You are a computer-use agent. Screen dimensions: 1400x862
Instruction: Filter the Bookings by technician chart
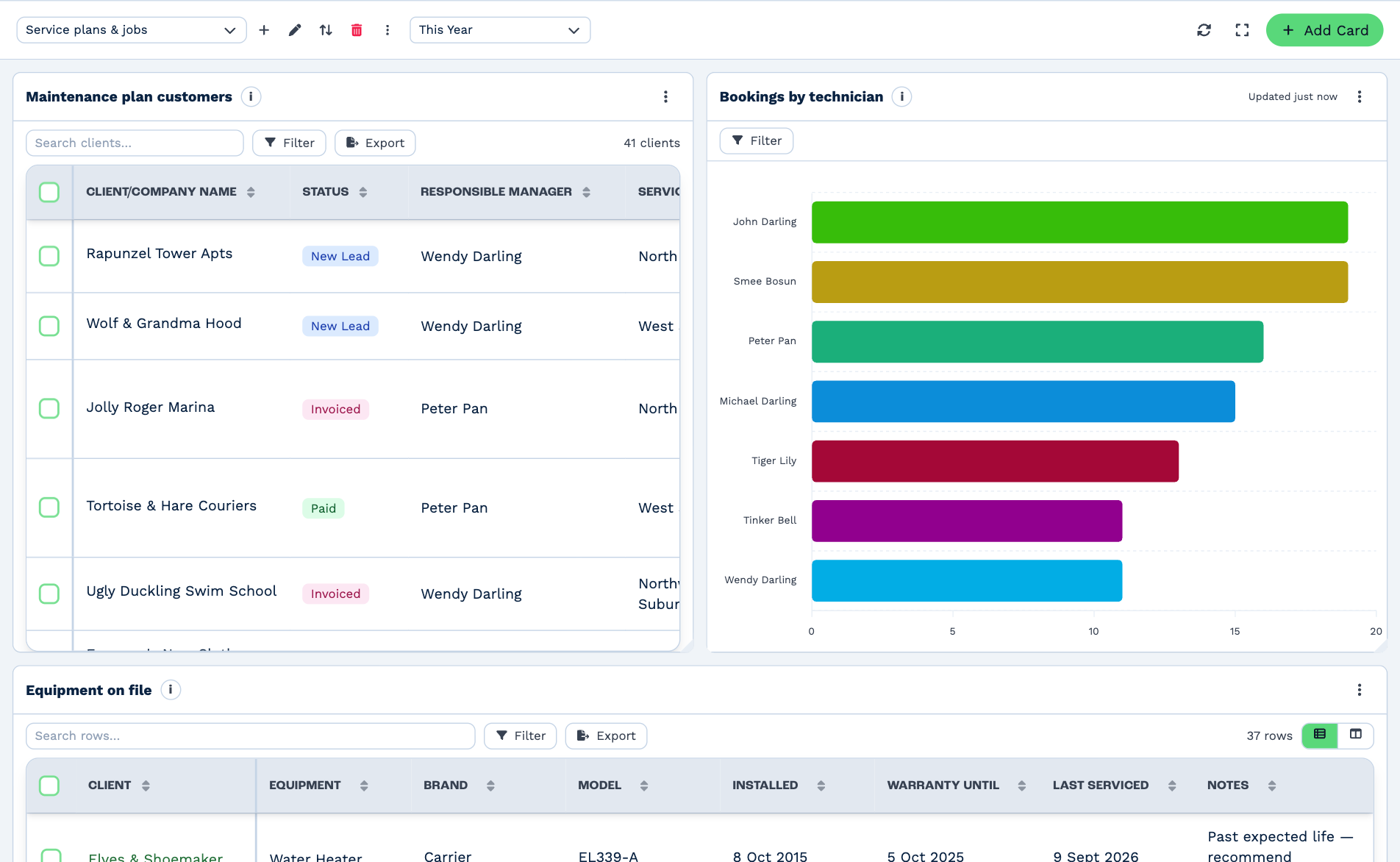pos(756,140)
